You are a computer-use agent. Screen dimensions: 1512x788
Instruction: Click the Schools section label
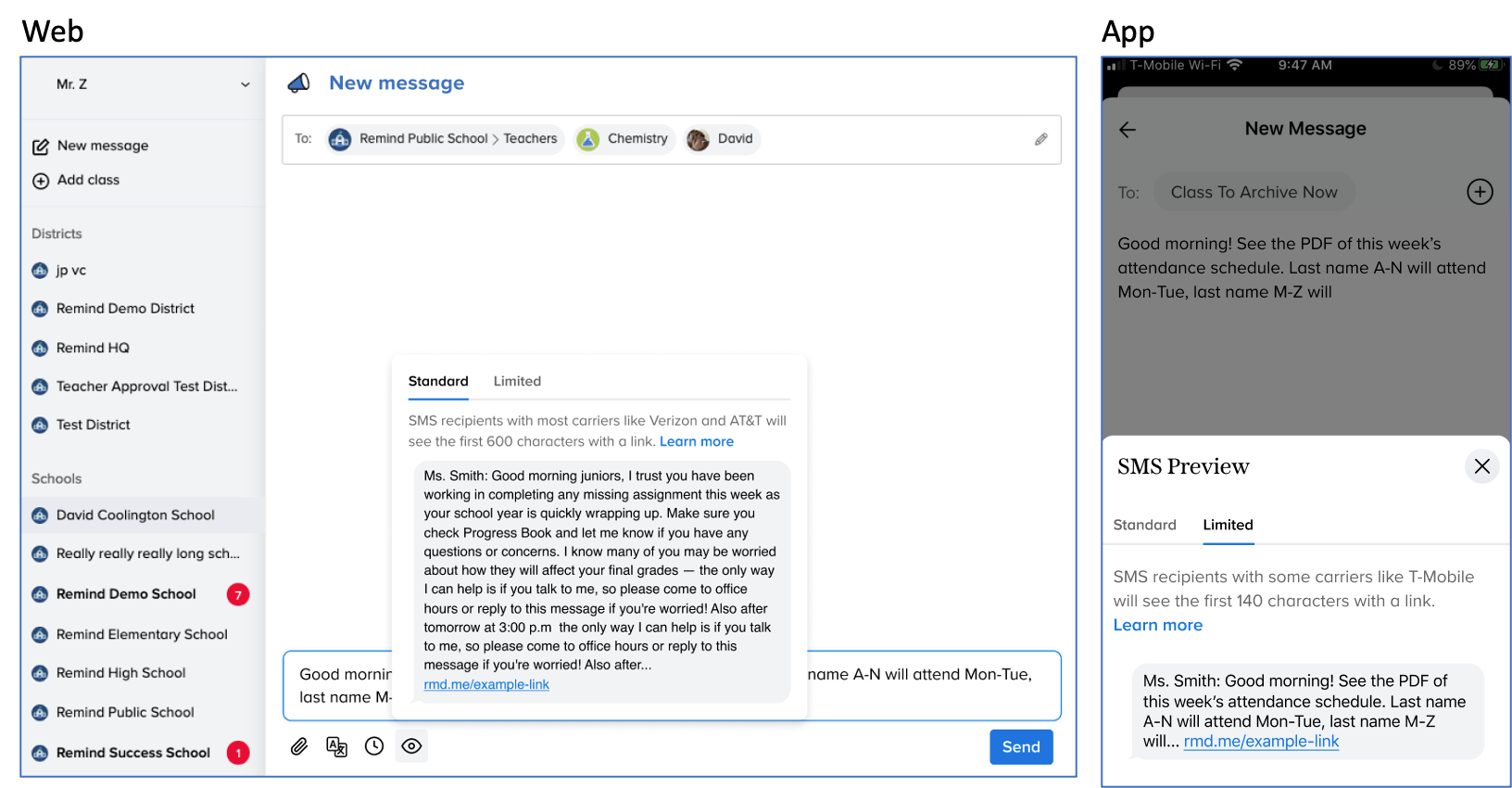[57, 479]
